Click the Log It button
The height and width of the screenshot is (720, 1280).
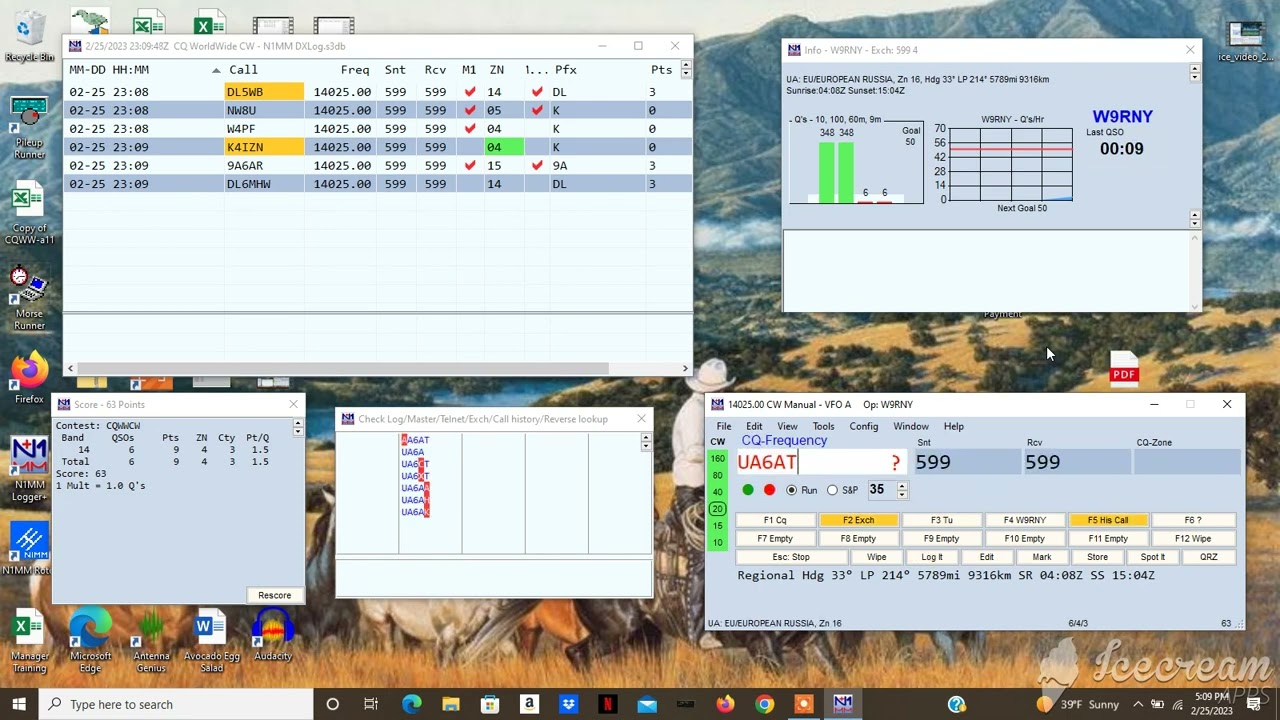tap(931, 557)
